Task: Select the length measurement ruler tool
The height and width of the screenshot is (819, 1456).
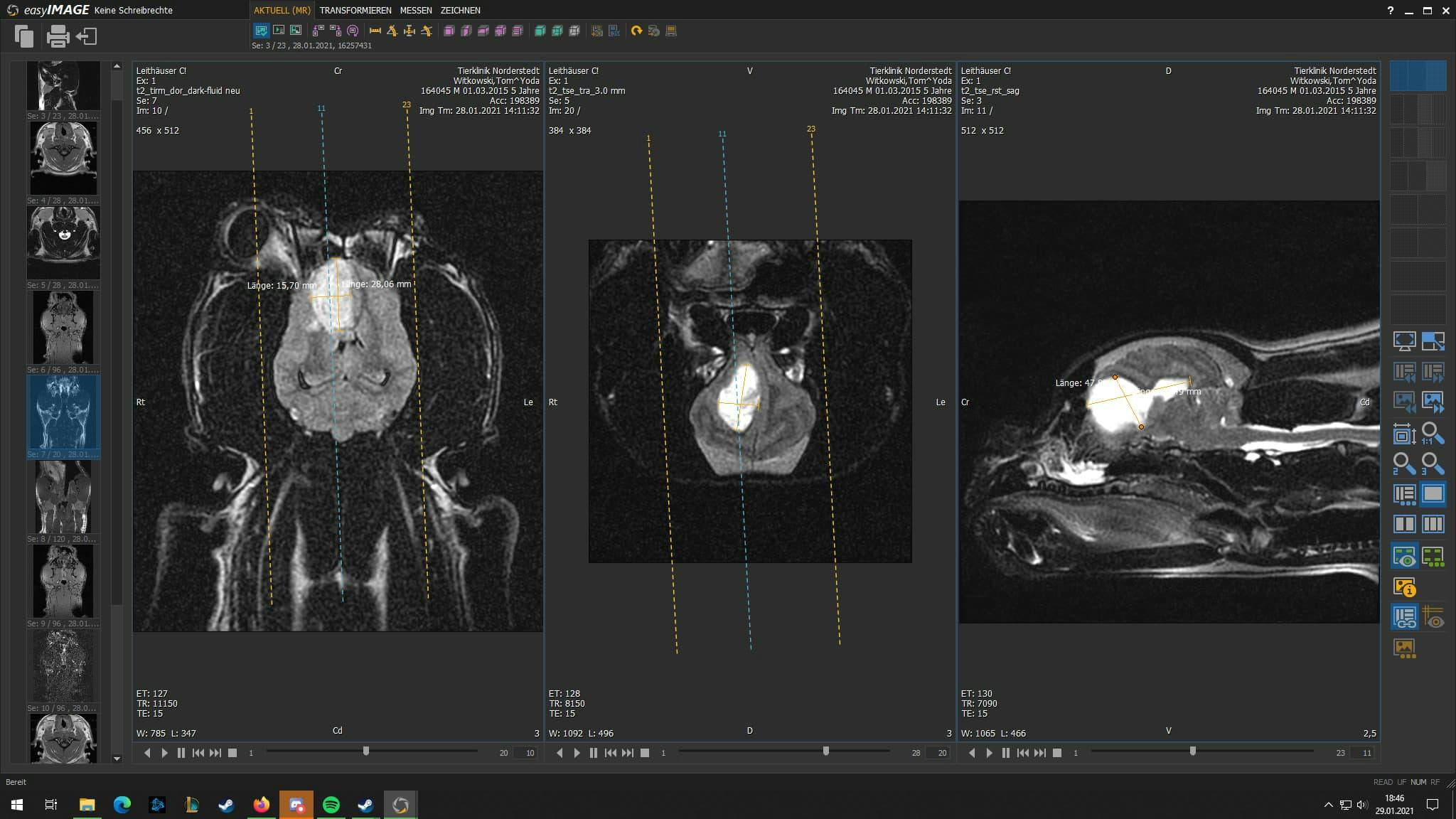Action: click(375, 31)
